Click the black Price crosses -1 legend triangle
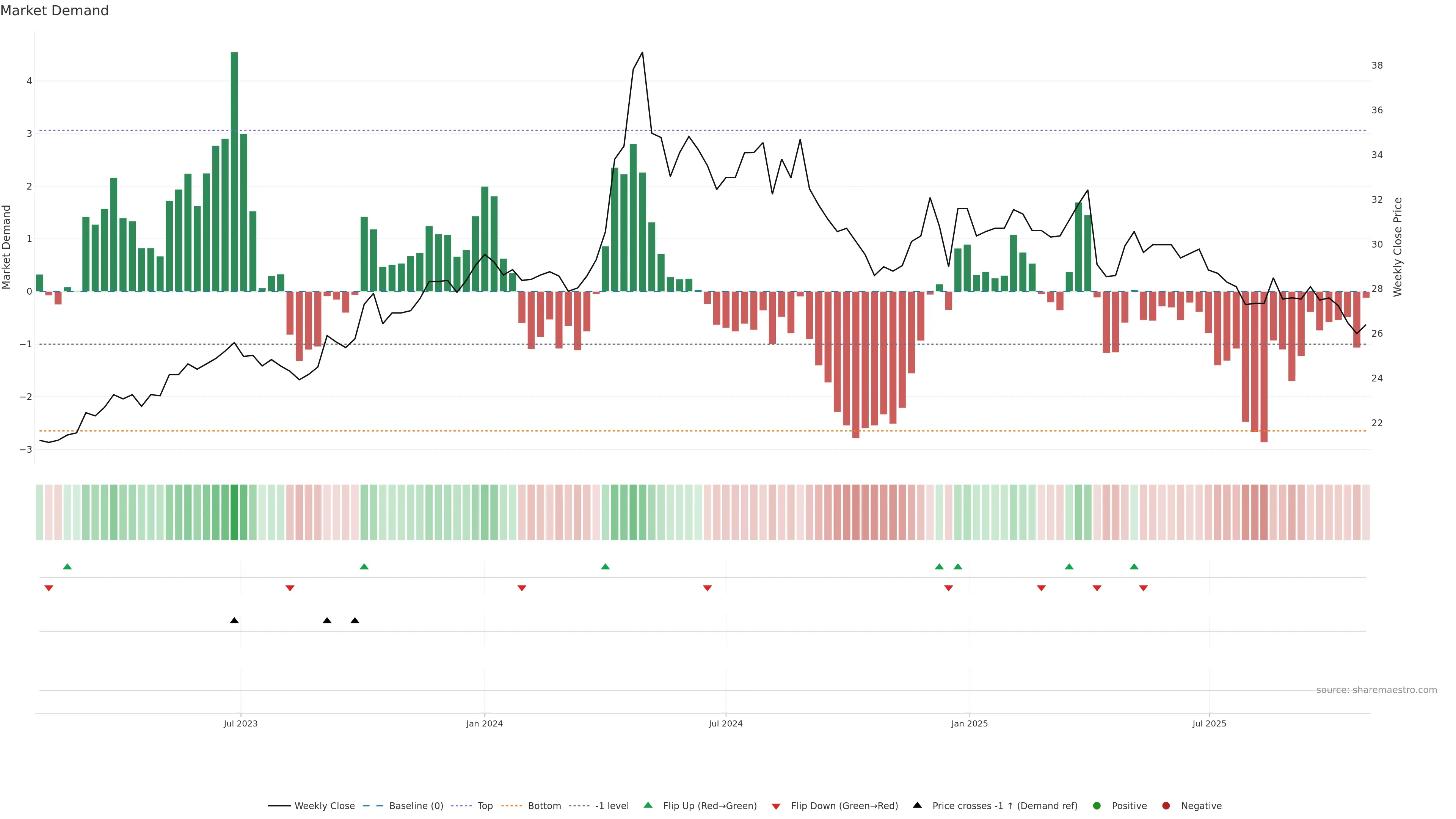This screenshot has height=819, width=1456. [917, 805]
